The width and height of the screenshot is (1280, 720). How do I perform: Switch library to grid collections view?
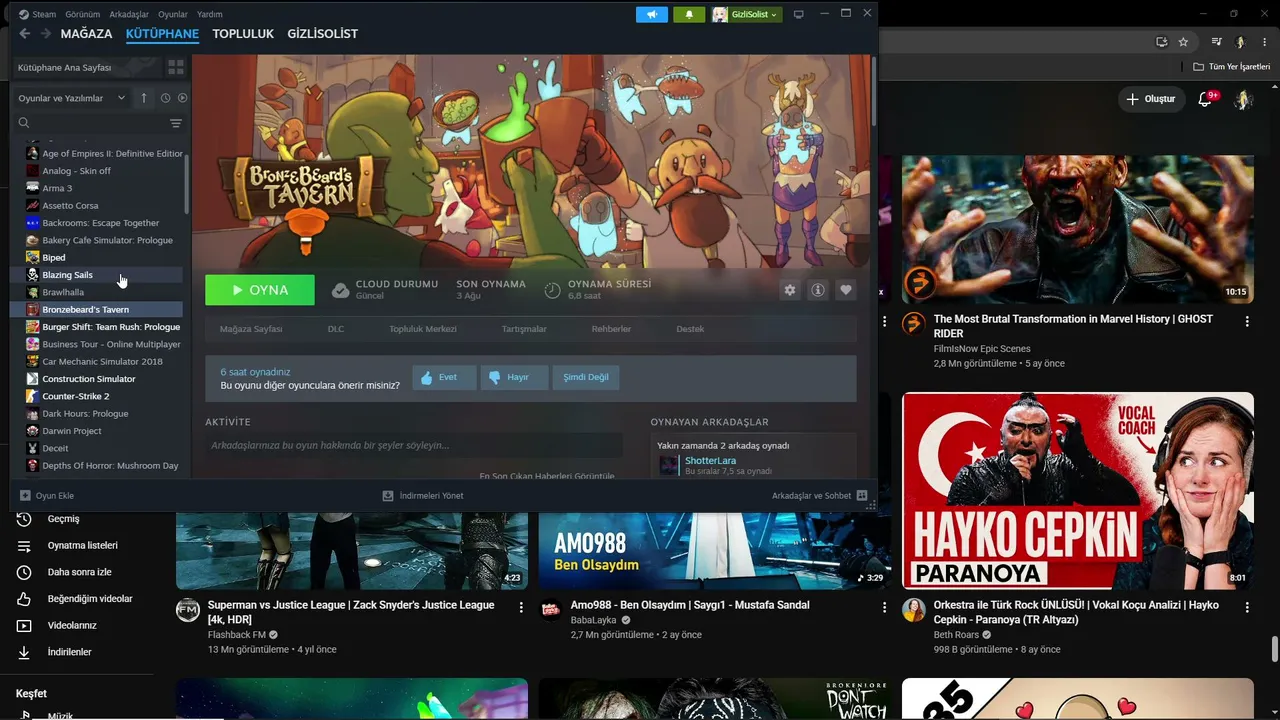[176, 67]
